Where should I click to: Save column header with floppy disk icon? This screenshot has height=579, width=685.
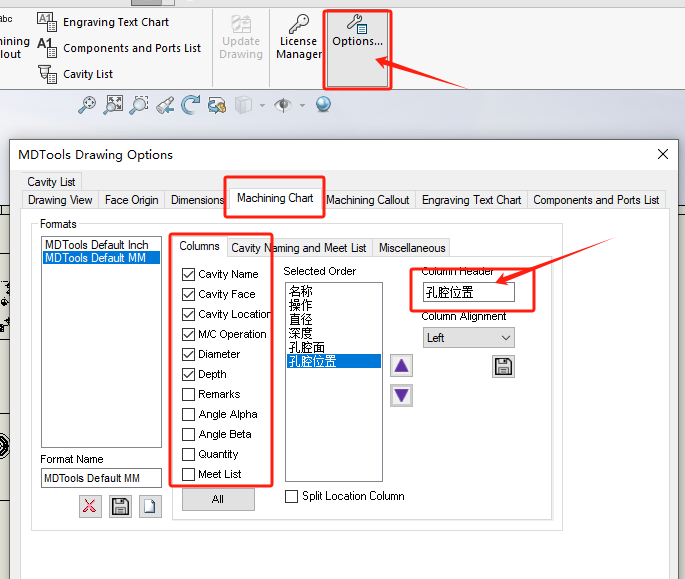click(x=503, y=366)
